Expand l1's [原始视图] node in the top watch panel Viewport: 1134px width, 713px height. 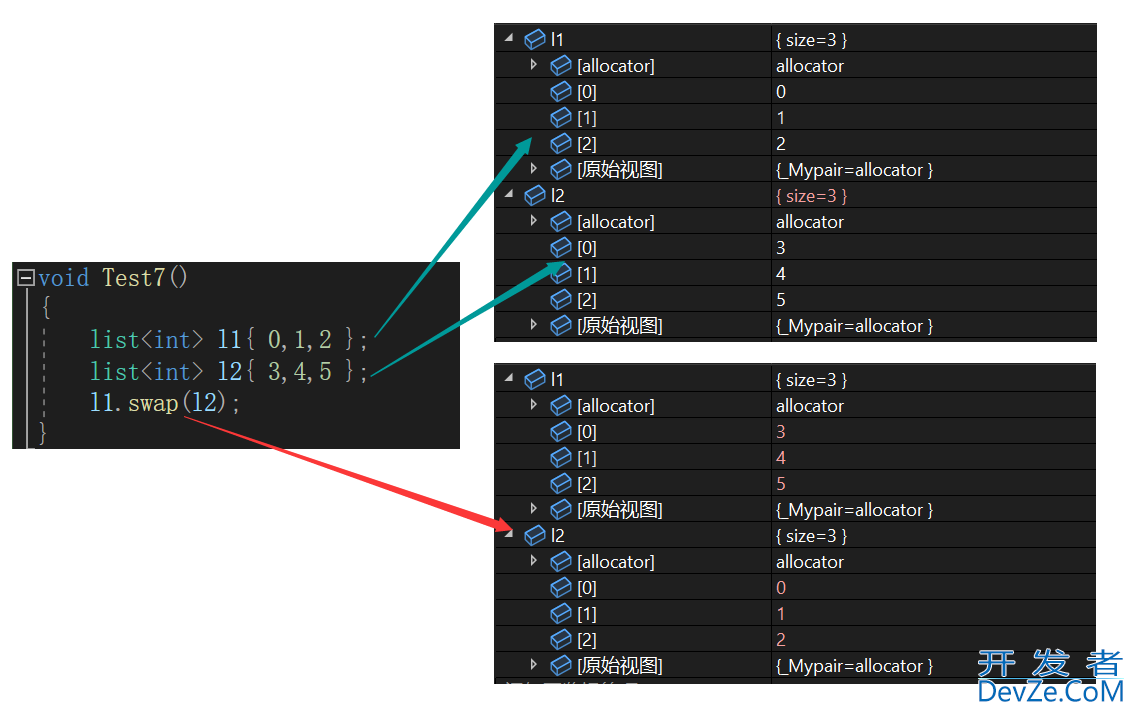[534, 168]
